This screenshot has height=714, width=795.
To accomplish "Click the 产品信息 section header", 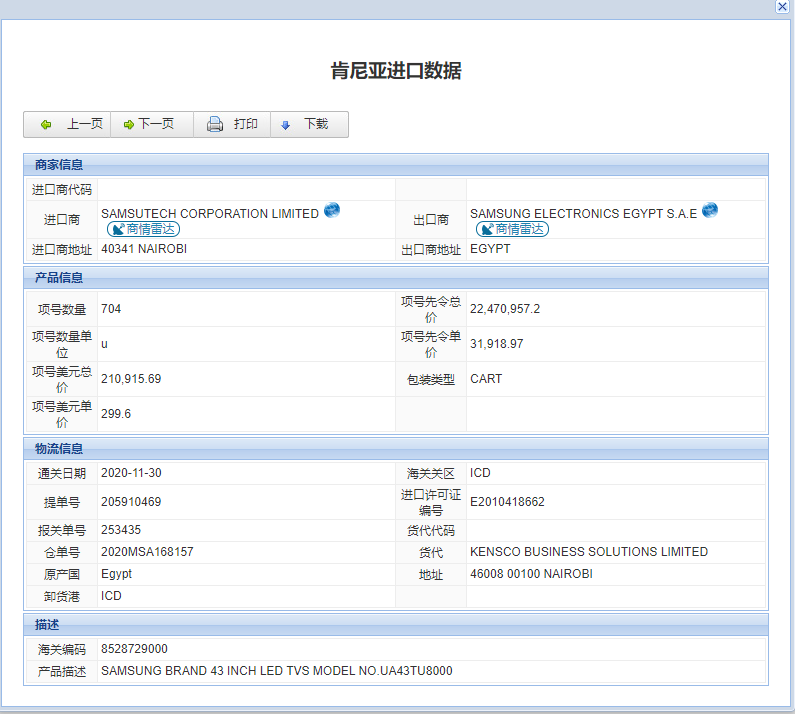I will tap(59, 277).
